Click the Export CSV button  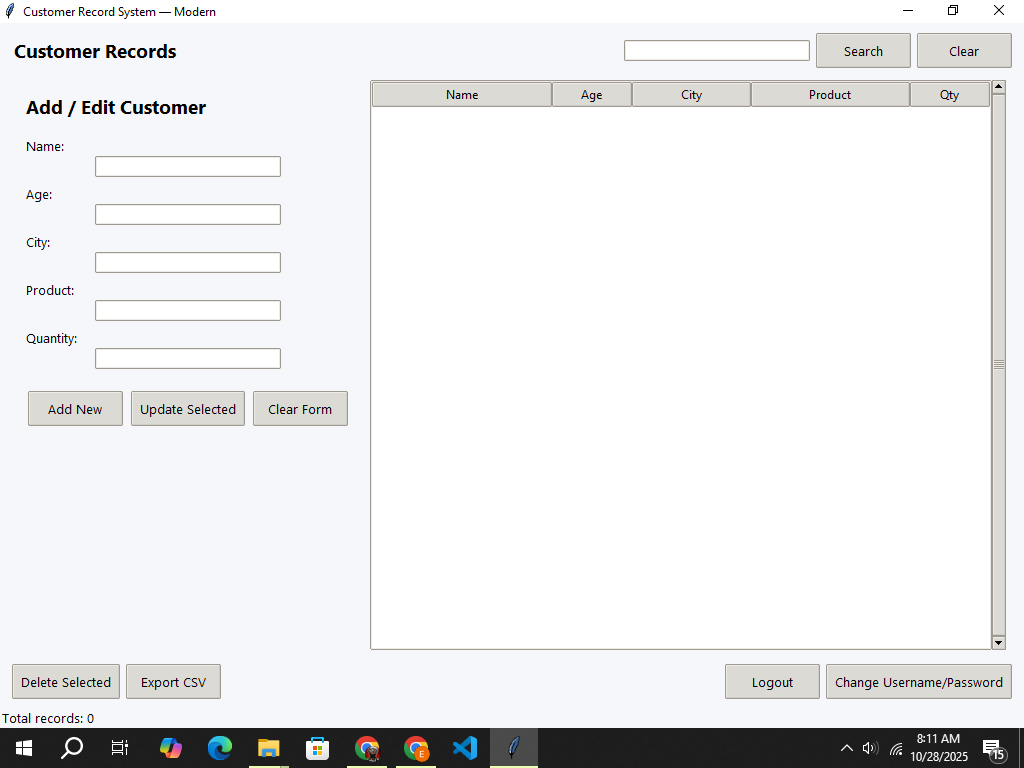tap(173, 682)
